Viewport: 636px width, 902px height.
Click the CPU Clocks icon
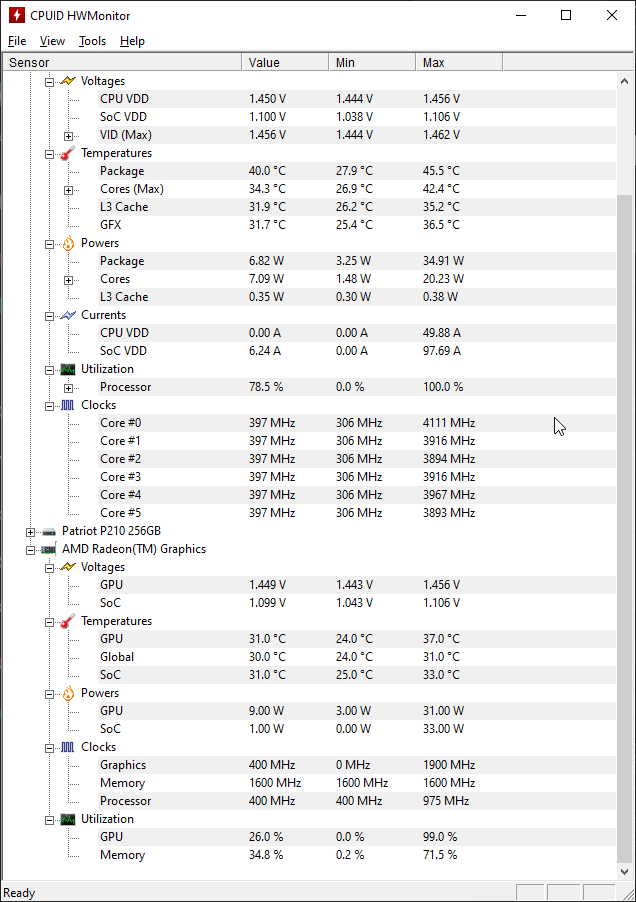[66, 405]
